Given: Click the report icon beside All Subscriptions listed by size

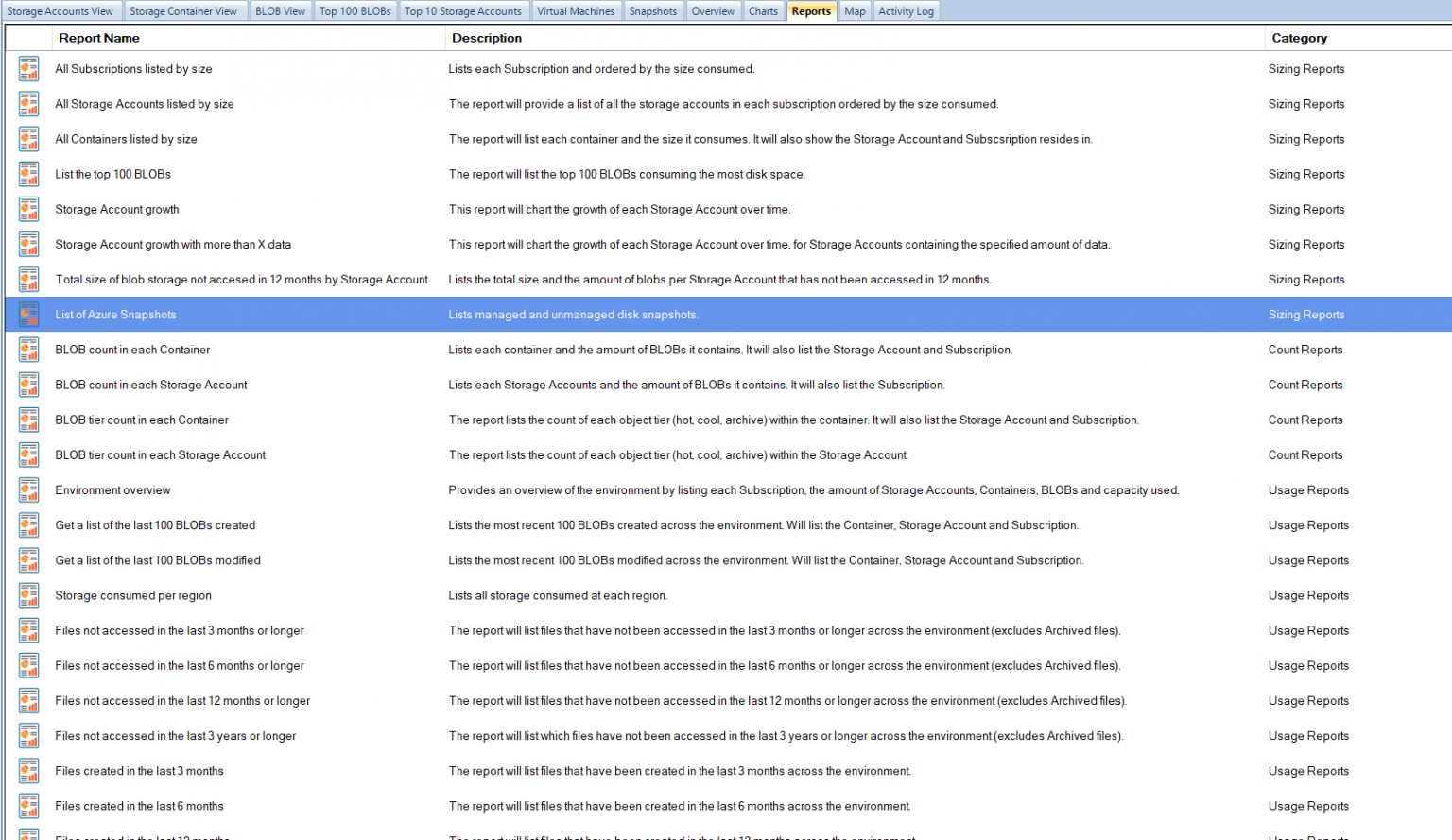Looking at the screenshot, I should (29, 69).
